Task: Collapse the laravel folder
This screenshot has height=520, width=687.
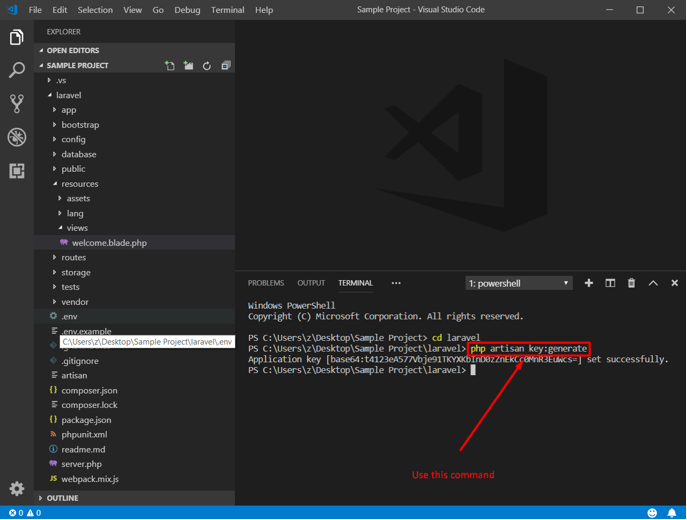Action: click(135, 95)
